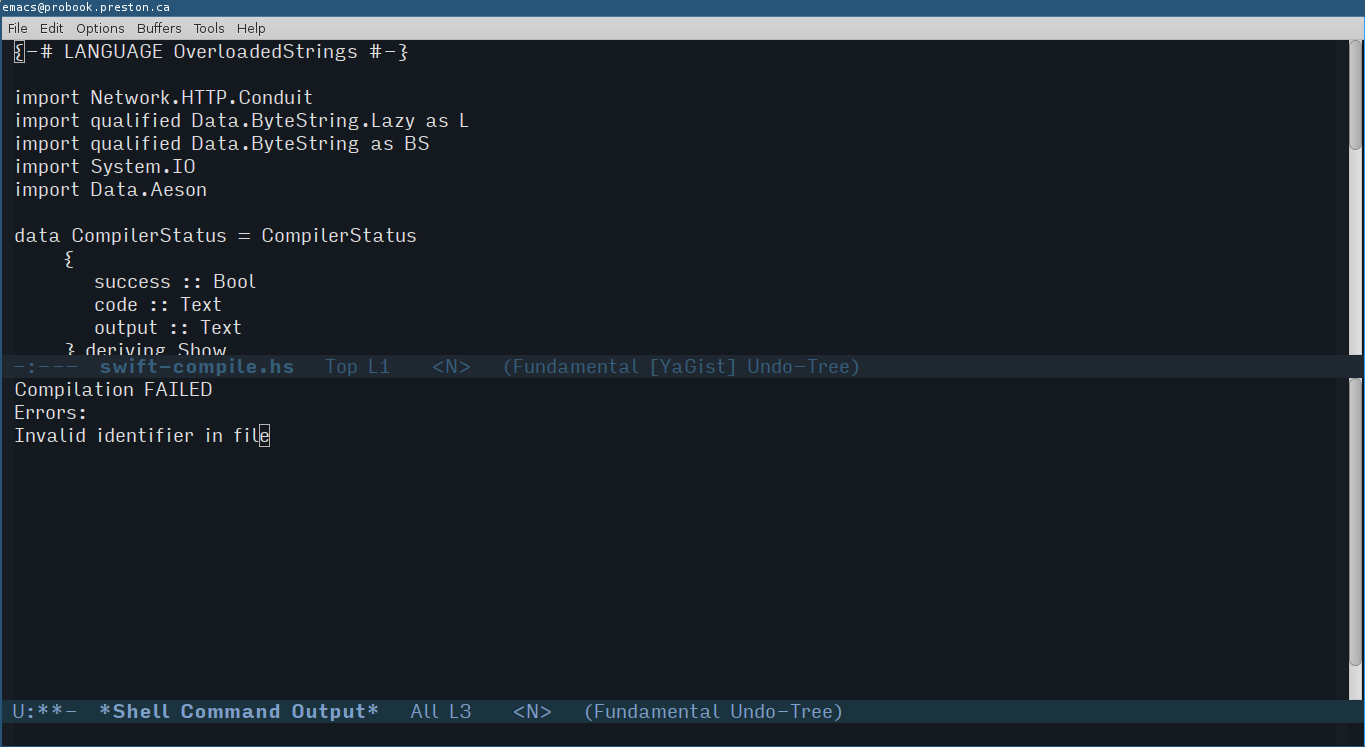The image size is (1365, 747).
Task: Click the U:**- status flags in lower mode line
Action: (x=44, y=712)
